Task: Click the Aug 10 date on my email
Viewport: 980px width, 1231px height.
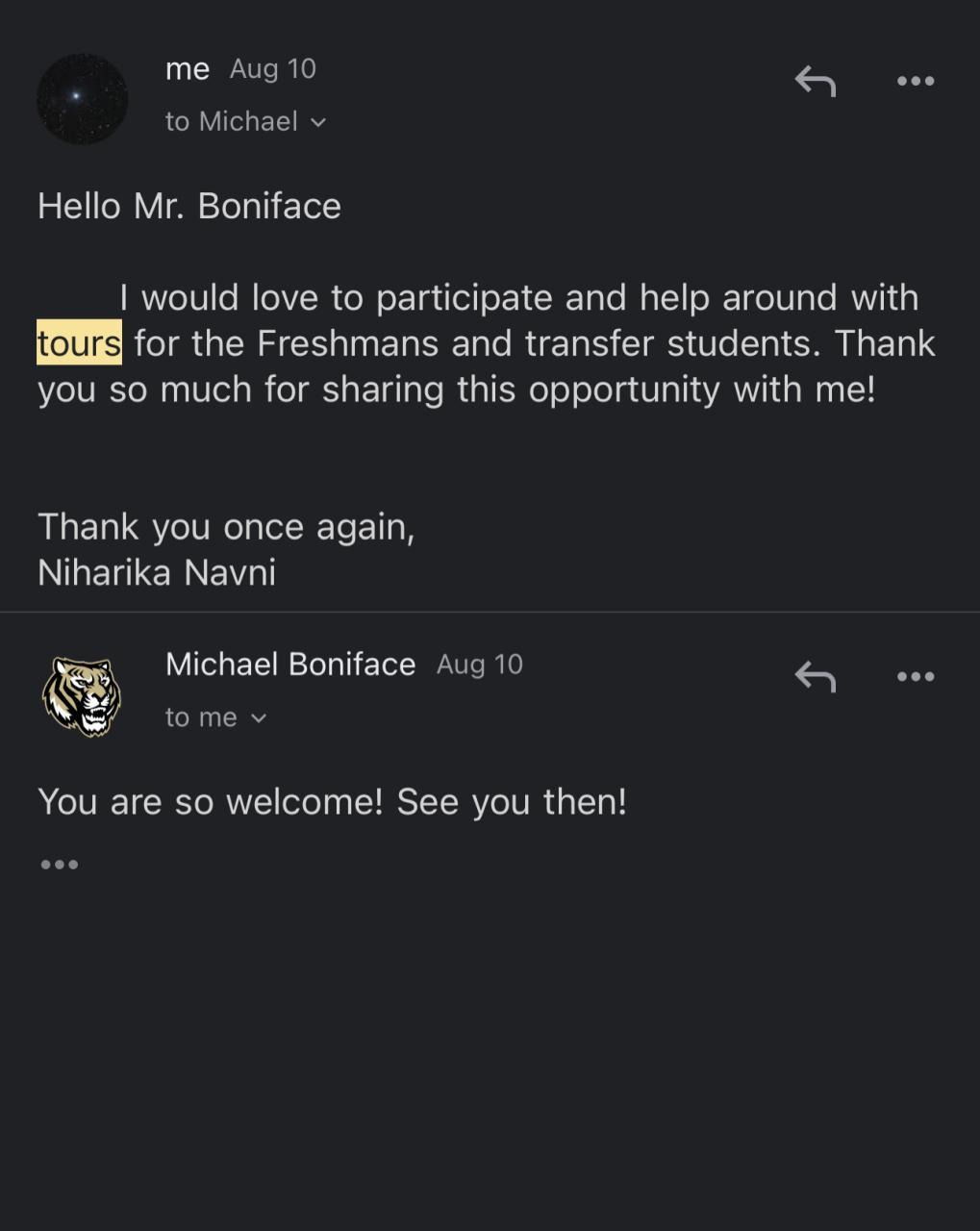Action: [x=273, y=69]
